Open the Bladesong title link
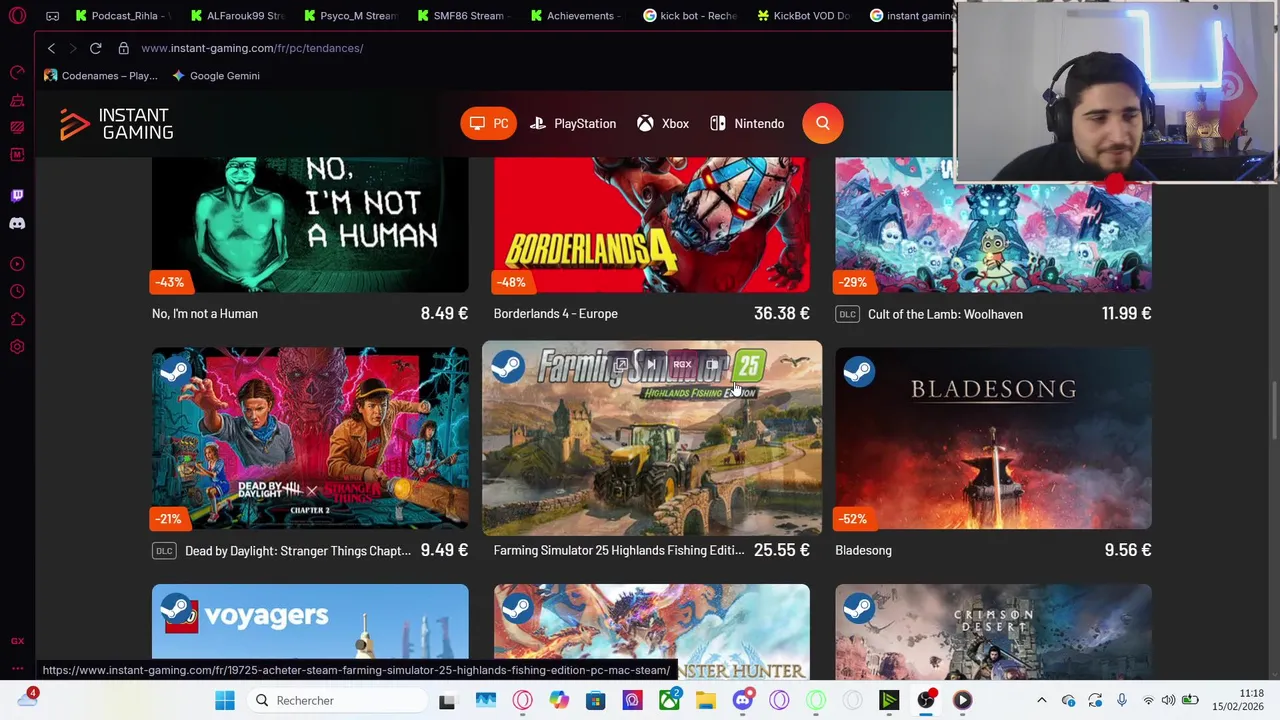The height and width of the screenshot is (720, 1280). 863,550
